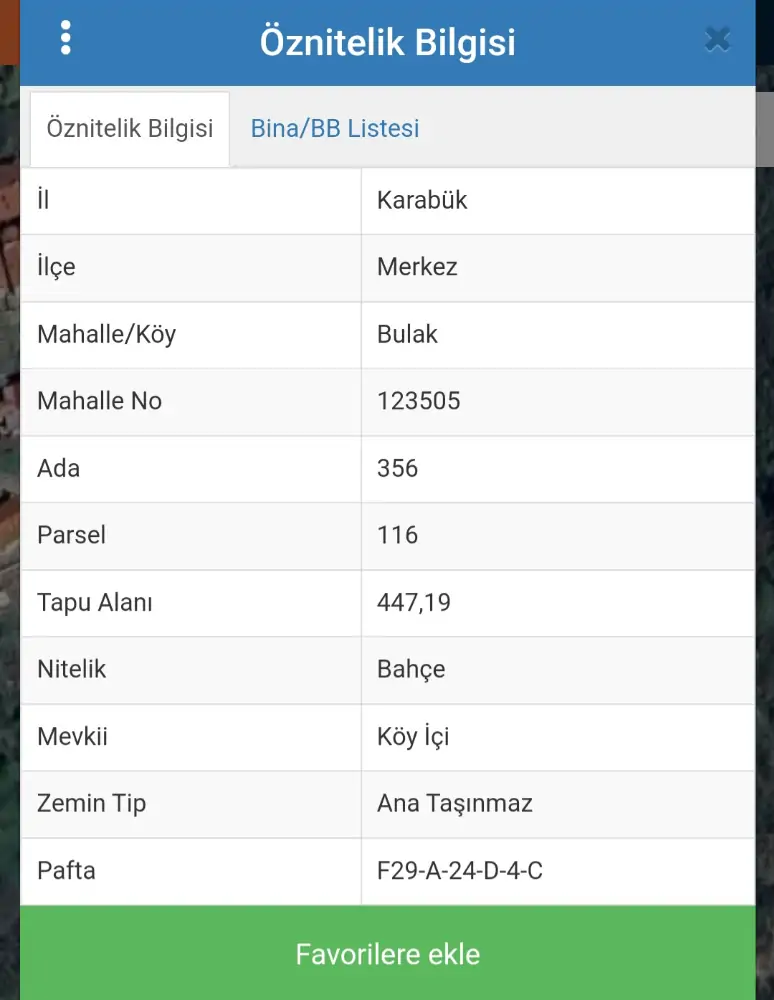This screenshot has height=1000, width=774.
Task: Open the Bina/BB Listesi tab
Action: (335, 129)
